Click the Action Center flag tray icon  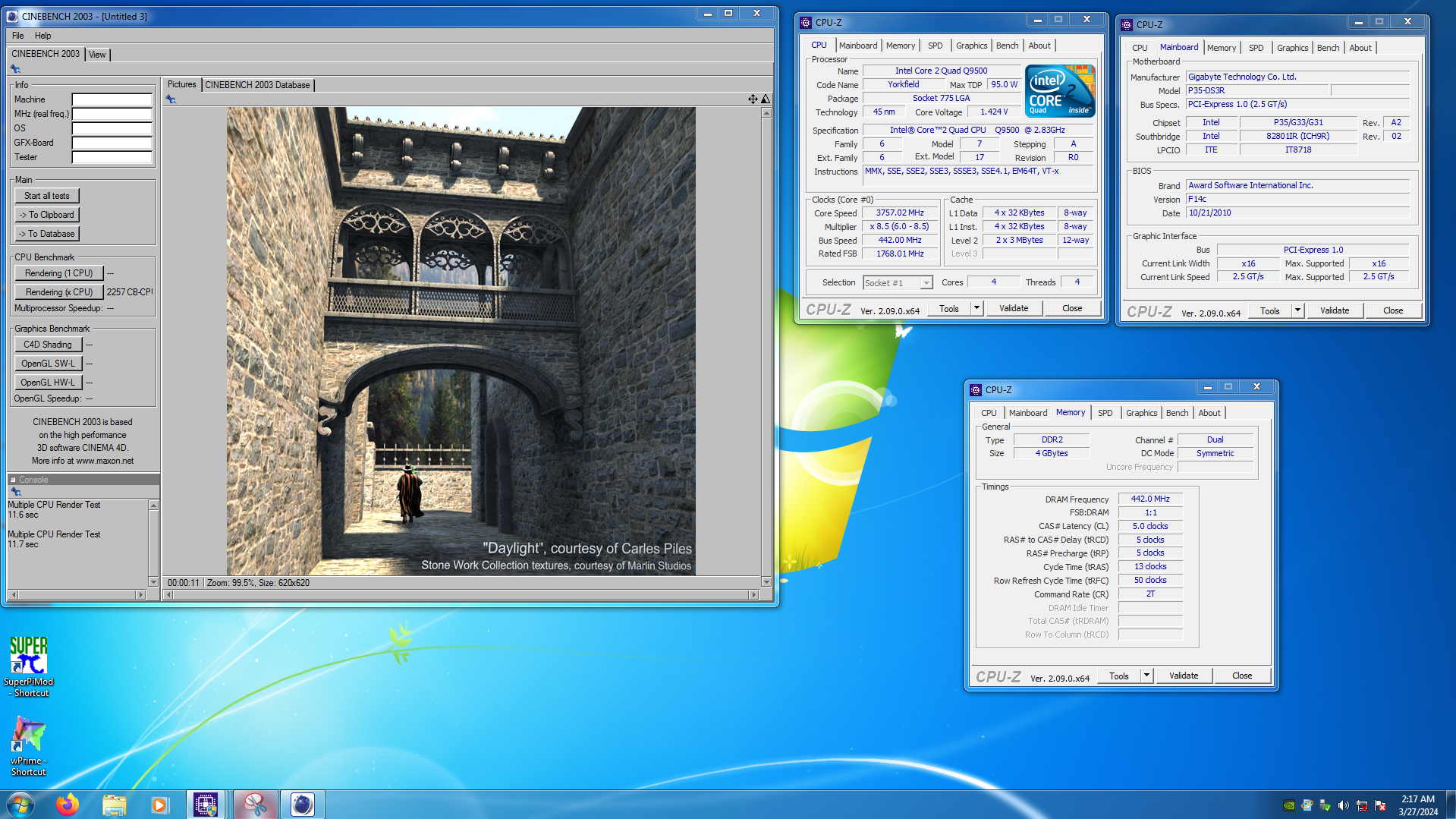[1380, 805]
